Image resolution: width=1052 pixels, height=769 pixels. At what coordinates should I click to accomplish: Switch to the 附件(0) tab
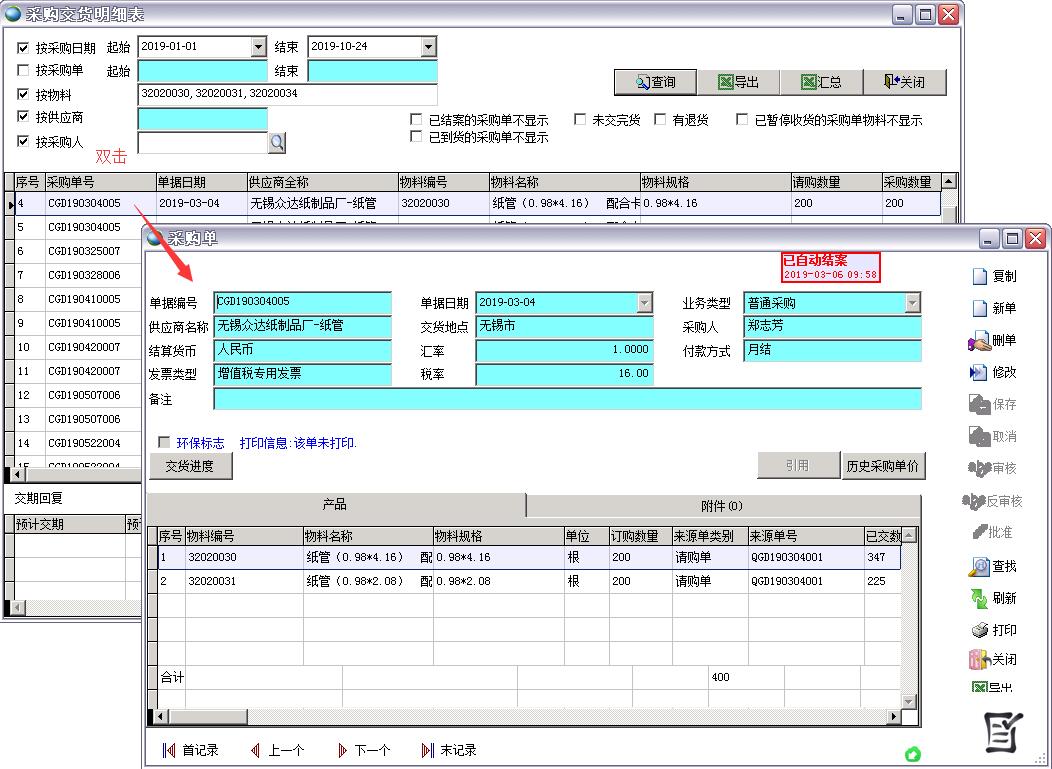[721, 506]
